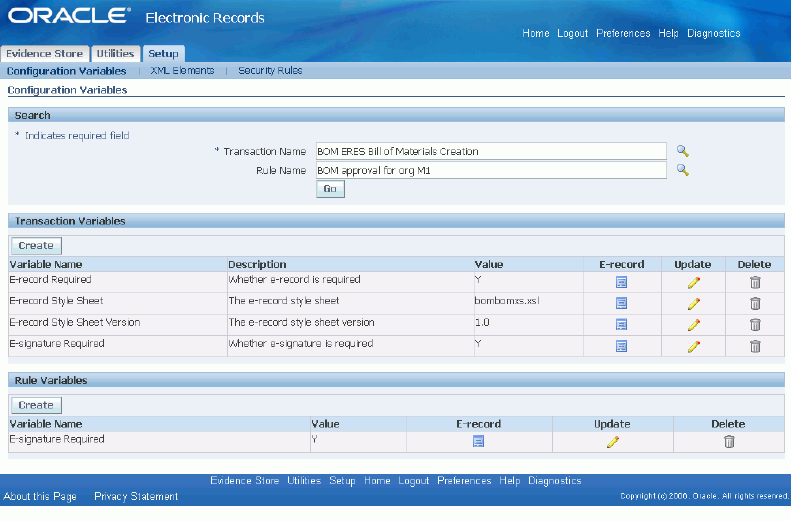
Task: Edit E-record Required variable with pencil icon
Action: pos(694,282)
